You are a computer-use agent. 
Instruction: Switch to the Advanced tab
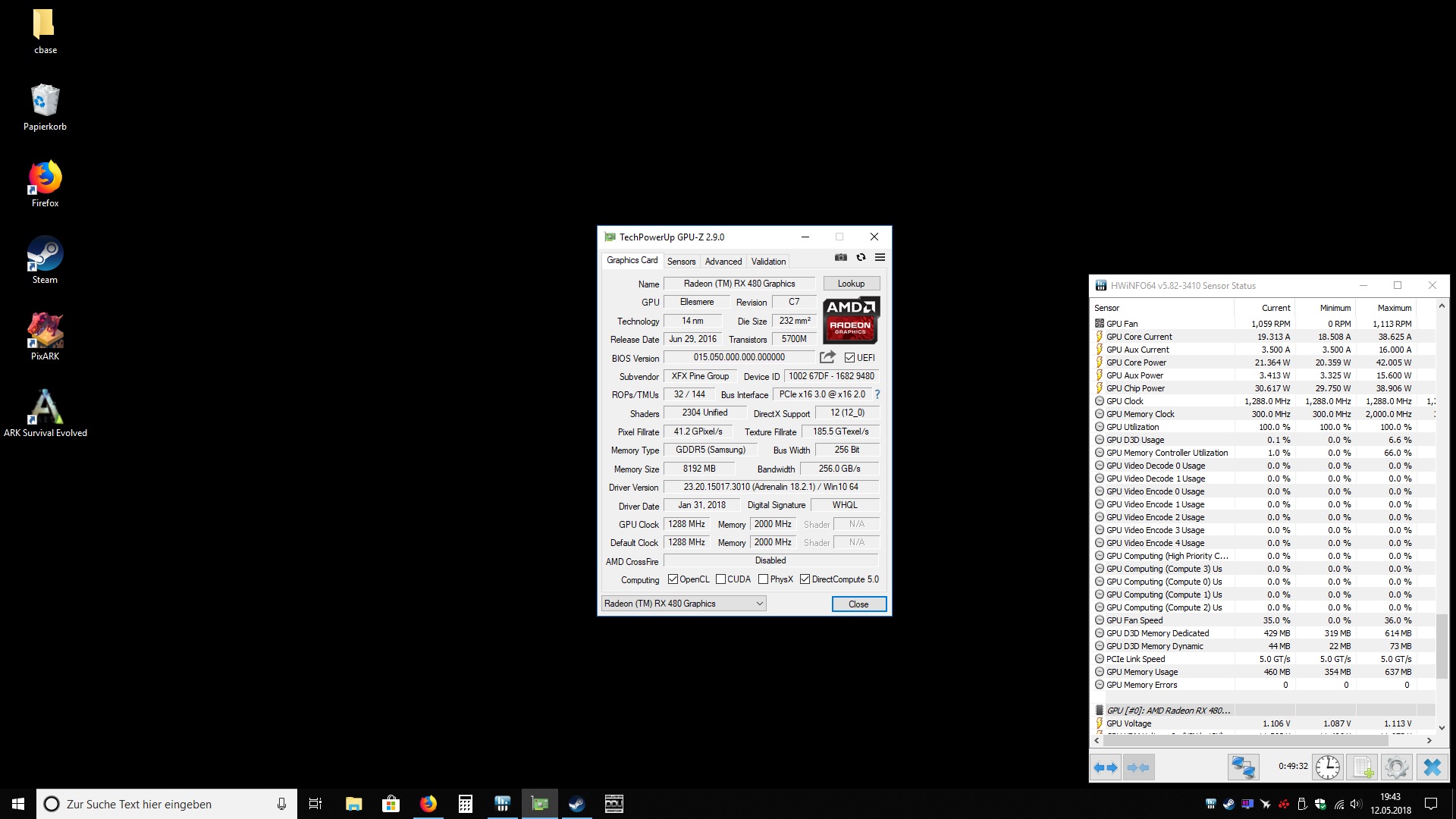pos(723,262)
